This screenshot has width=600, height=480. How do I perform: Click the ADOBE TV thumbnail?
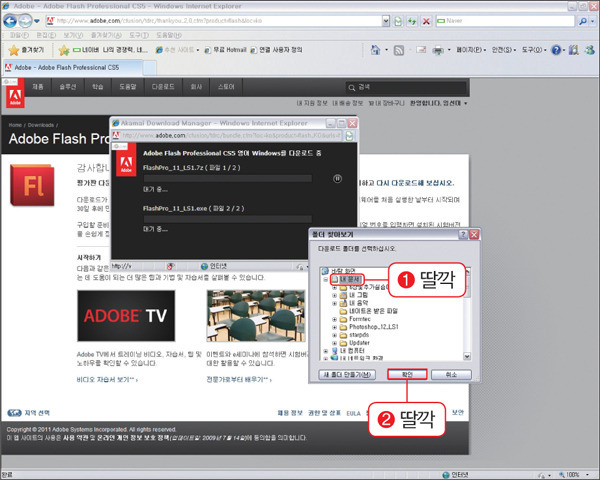point(126,316)
